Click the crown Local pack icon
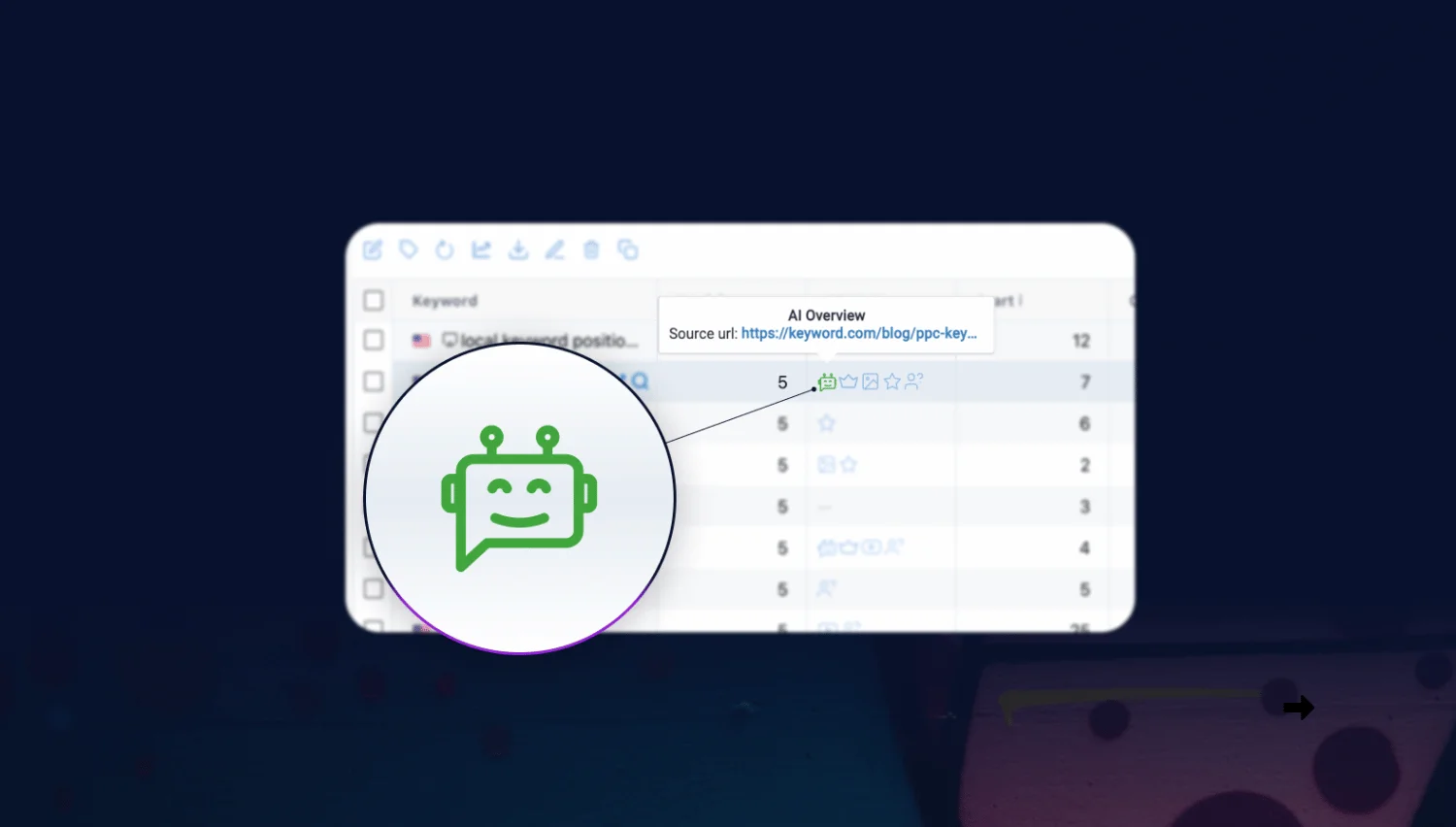 (848, 381)
